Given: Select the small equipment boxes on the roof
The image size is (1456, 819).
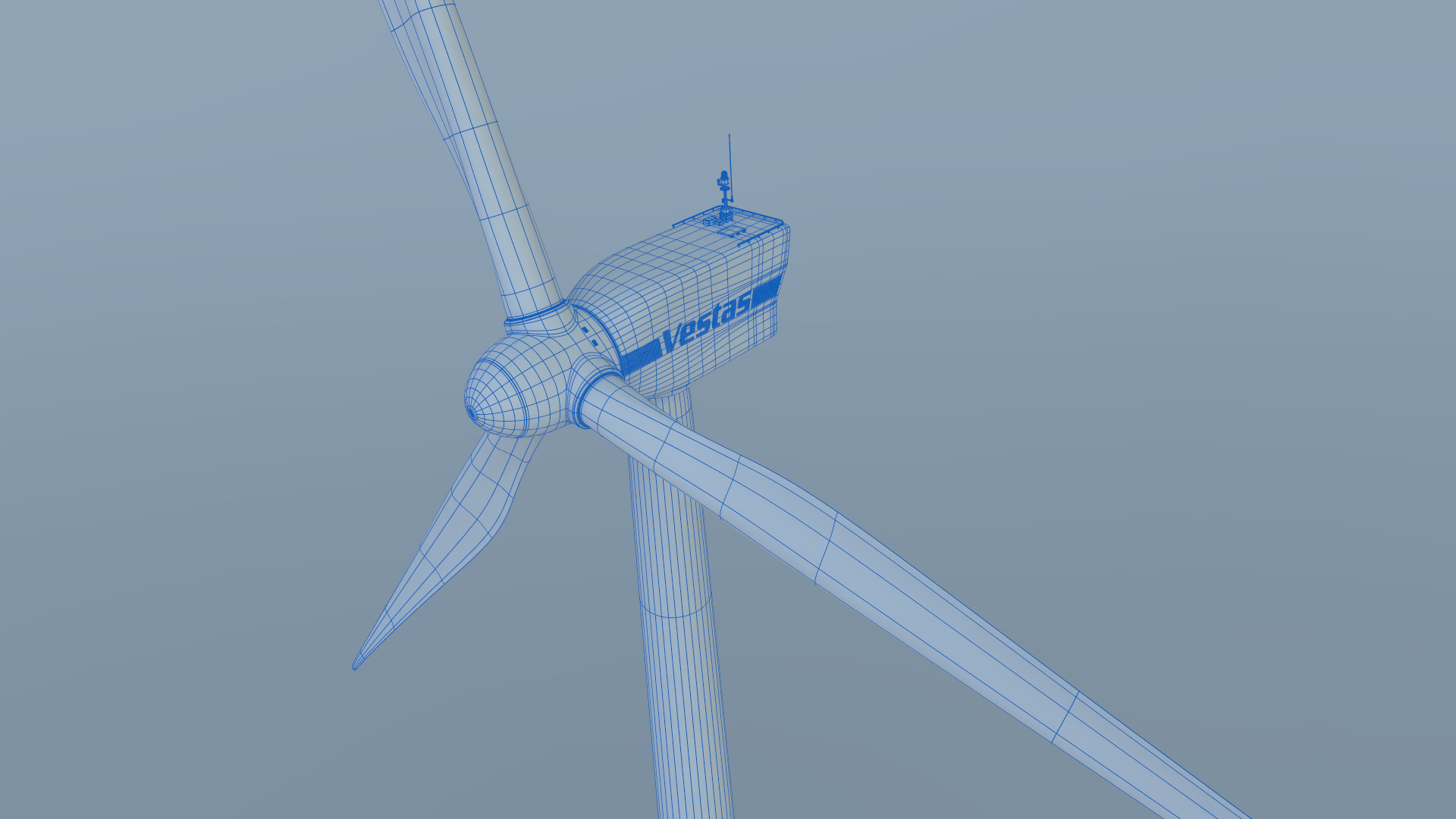Looking at the screenshot, I should [x=708, y=220].
